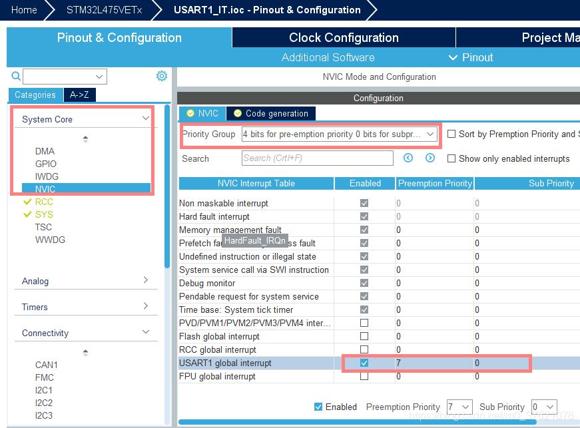Enable PVD/PVM1/PVM2/PVM3/PVM4 interrupt checkbox

tap(364, 323)
